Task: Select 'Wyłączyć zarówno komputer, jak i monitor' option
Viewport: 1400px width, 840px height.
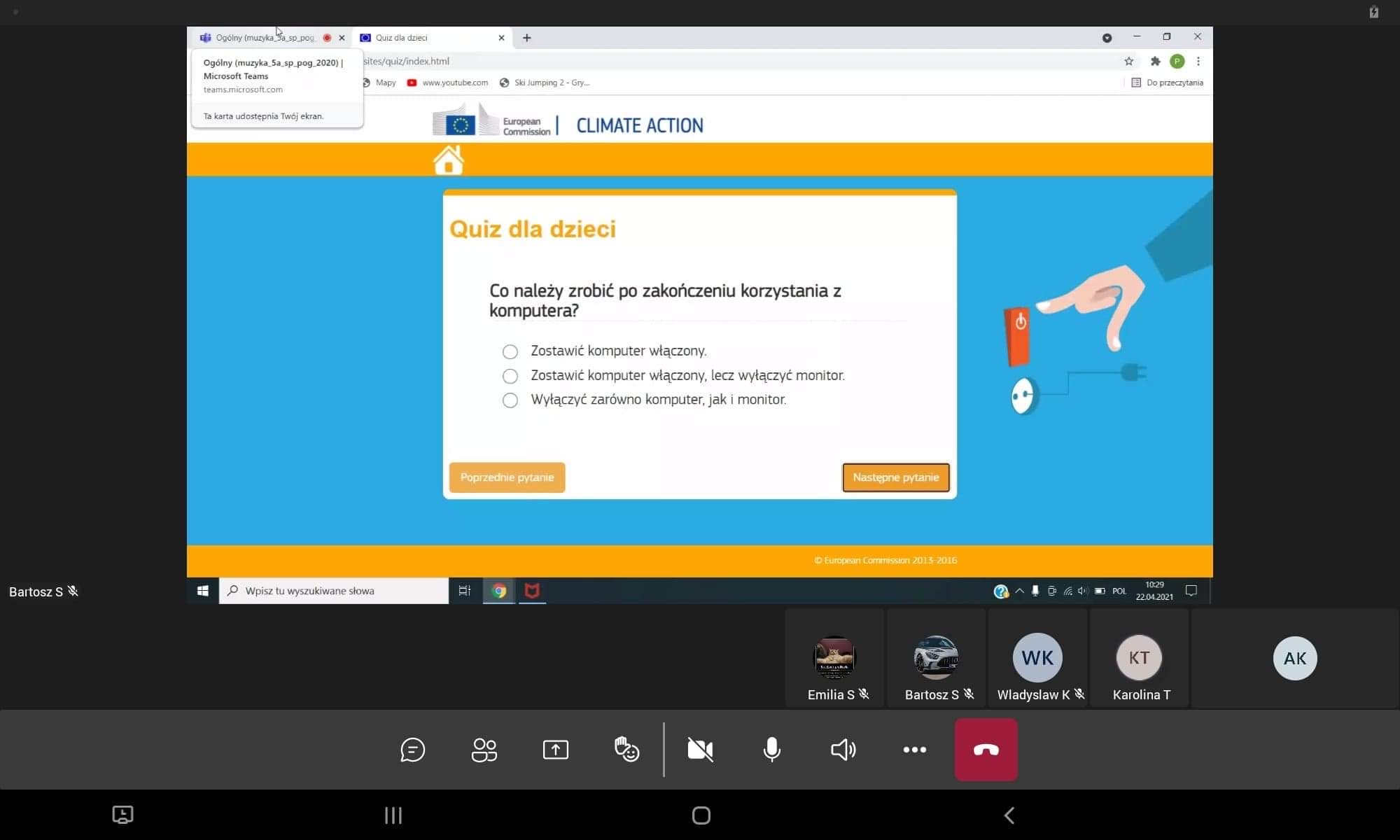Action: click(x=510, y=400)
